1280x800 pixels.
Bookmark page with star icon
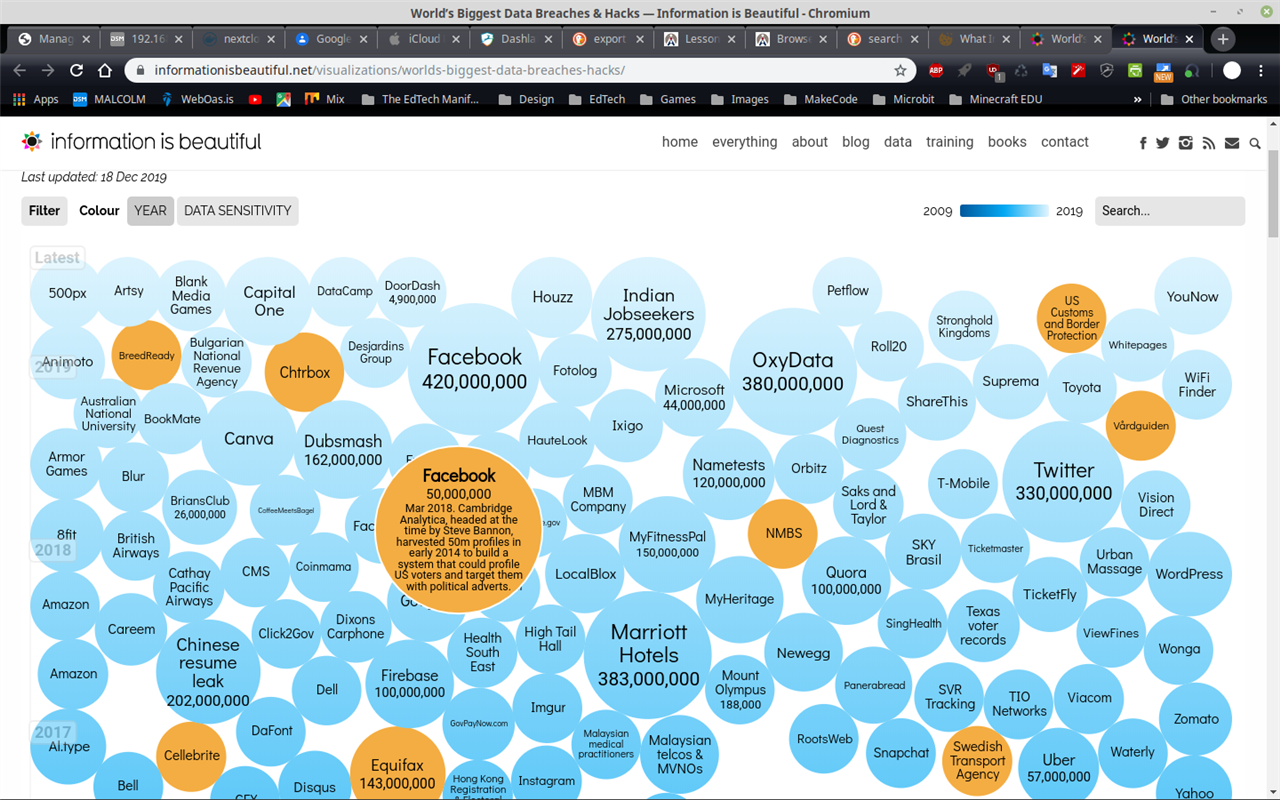(900, 71)
